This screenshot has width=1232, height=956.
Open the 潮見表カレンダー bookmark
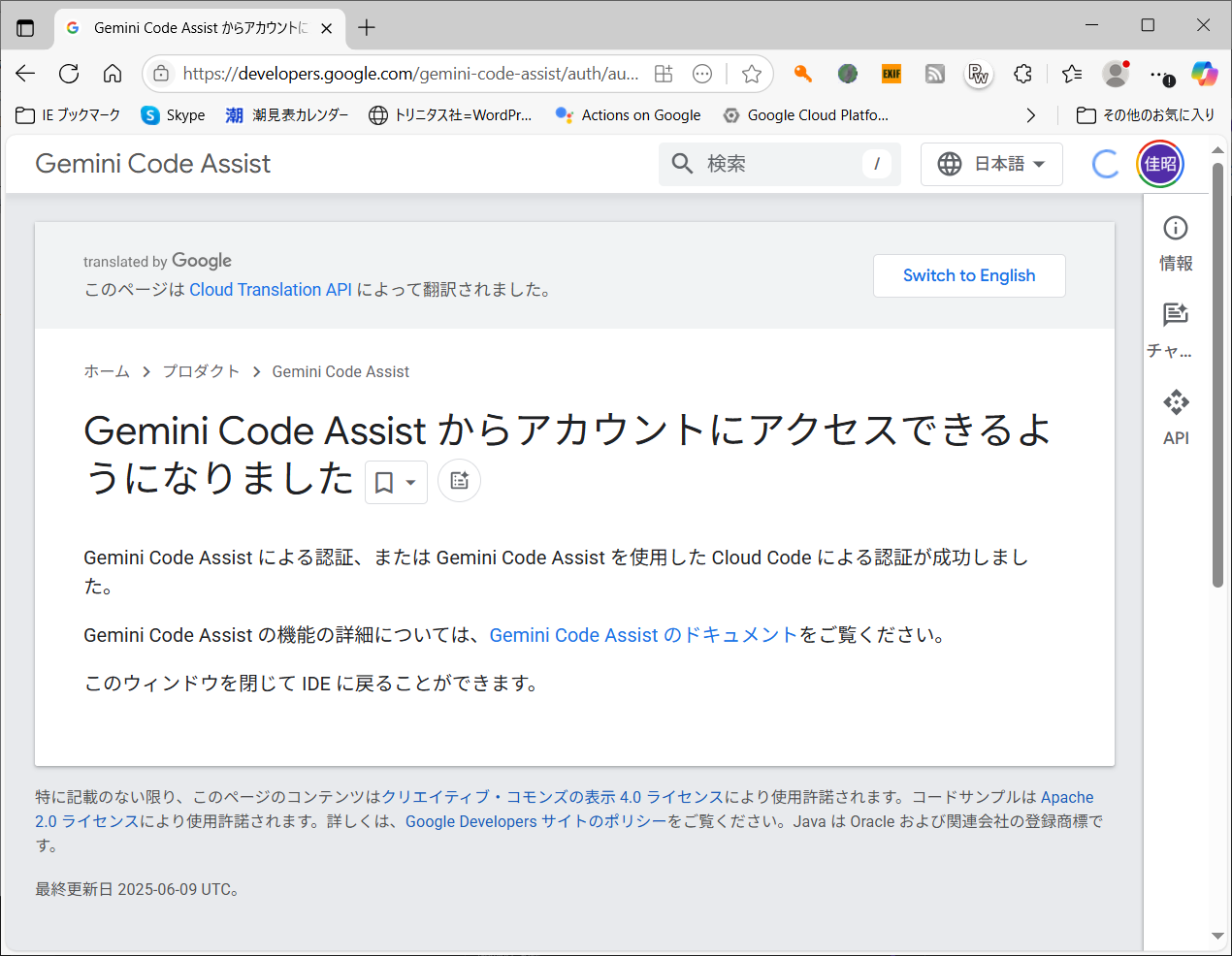(x=286, y=115)
